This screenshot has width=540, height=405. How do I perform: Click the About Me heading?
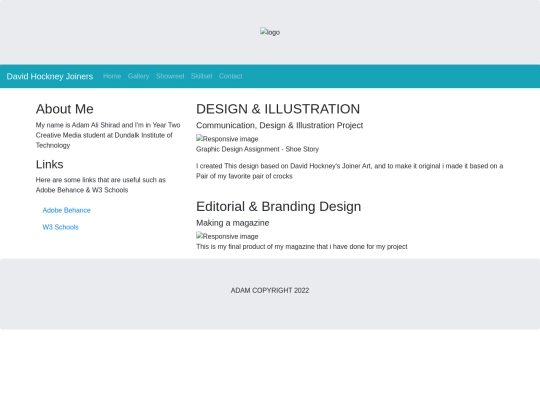point(64,109)
